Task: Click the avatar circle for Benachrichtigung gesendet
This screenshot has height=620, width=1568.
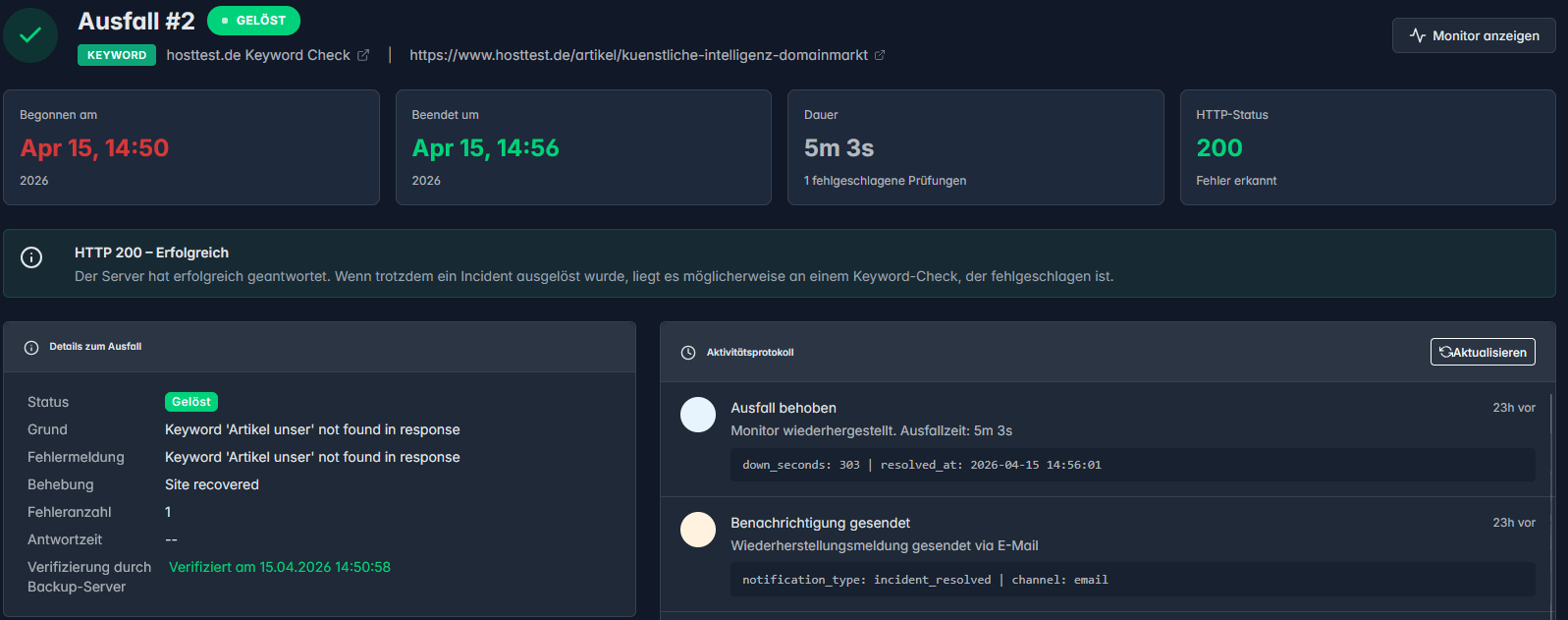Action: (x=698, y=530)
